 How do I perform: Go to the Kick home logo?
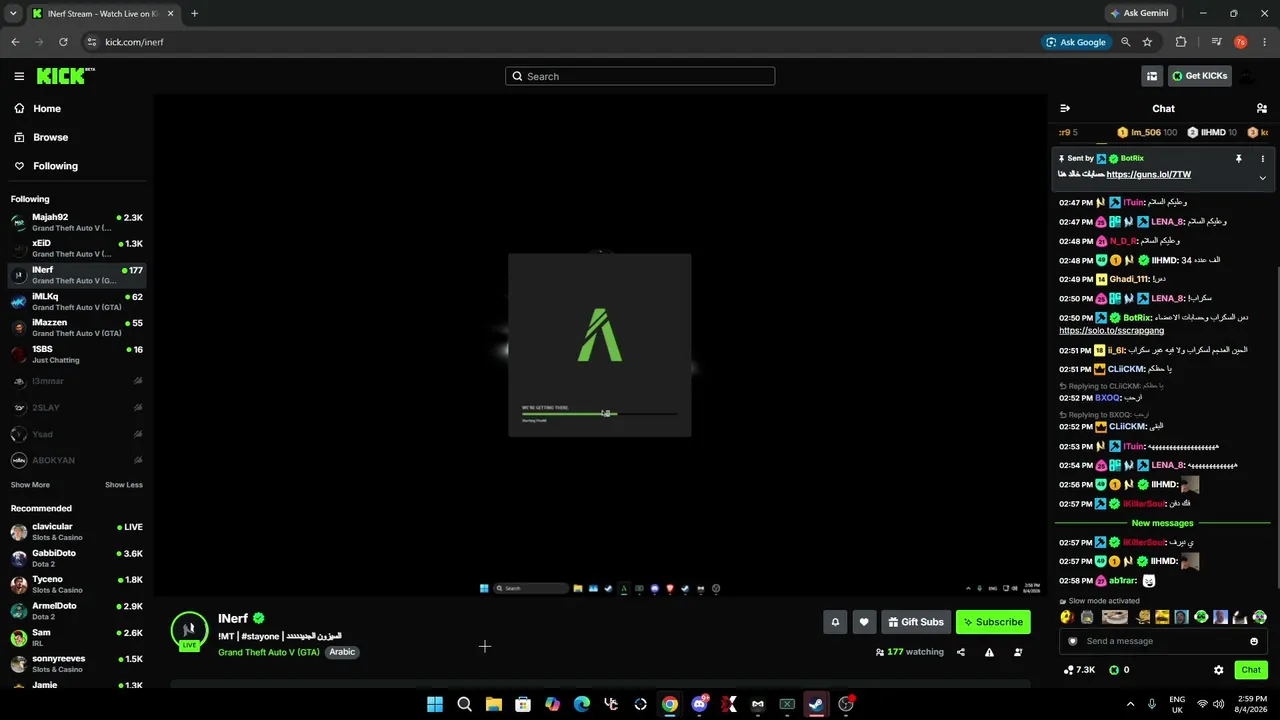click(66, 76)
